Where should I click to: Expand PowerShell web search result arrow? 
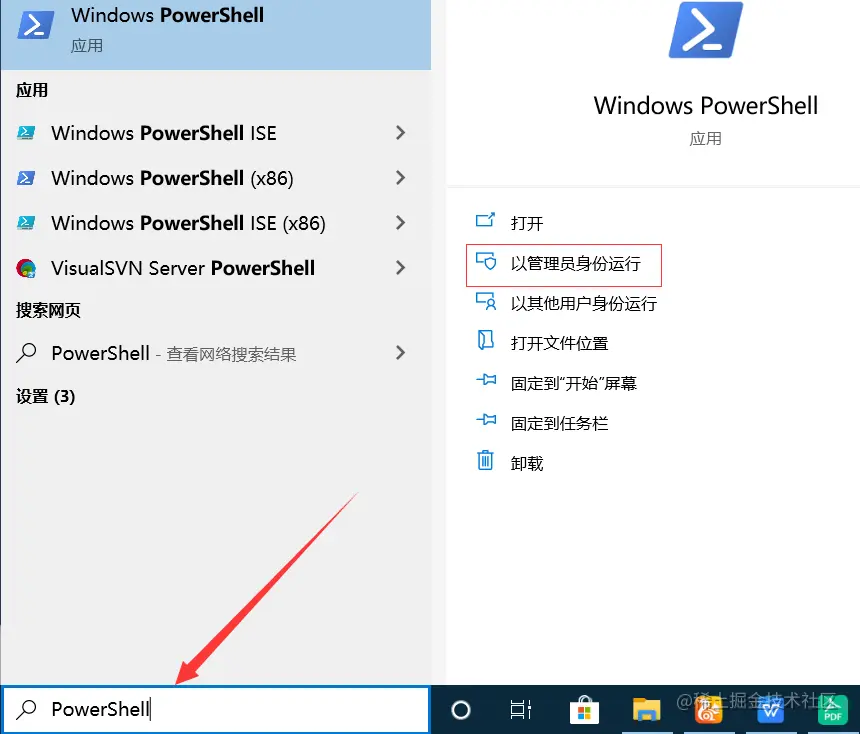(401, 353)
